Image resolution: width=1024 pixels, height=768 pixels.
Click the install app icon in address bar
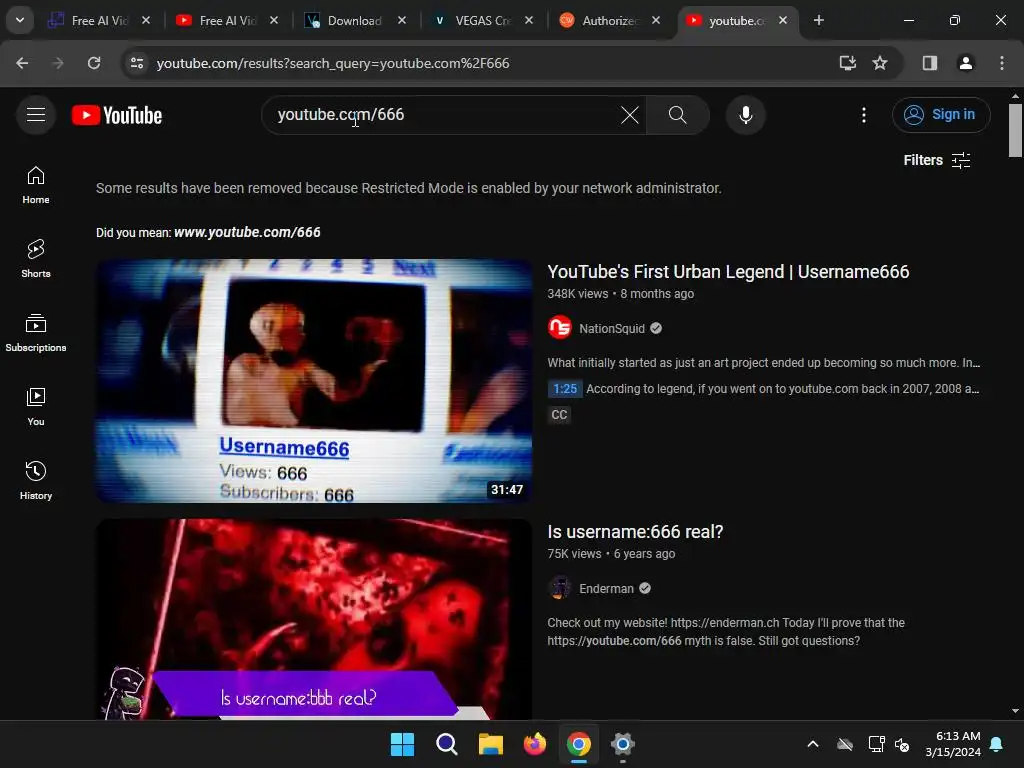click(x=847, y=63)
